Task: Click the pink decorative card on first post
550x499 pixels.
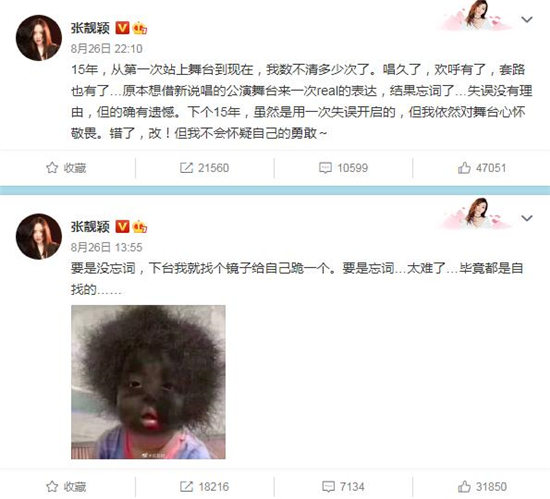Action: pos(475,15)
